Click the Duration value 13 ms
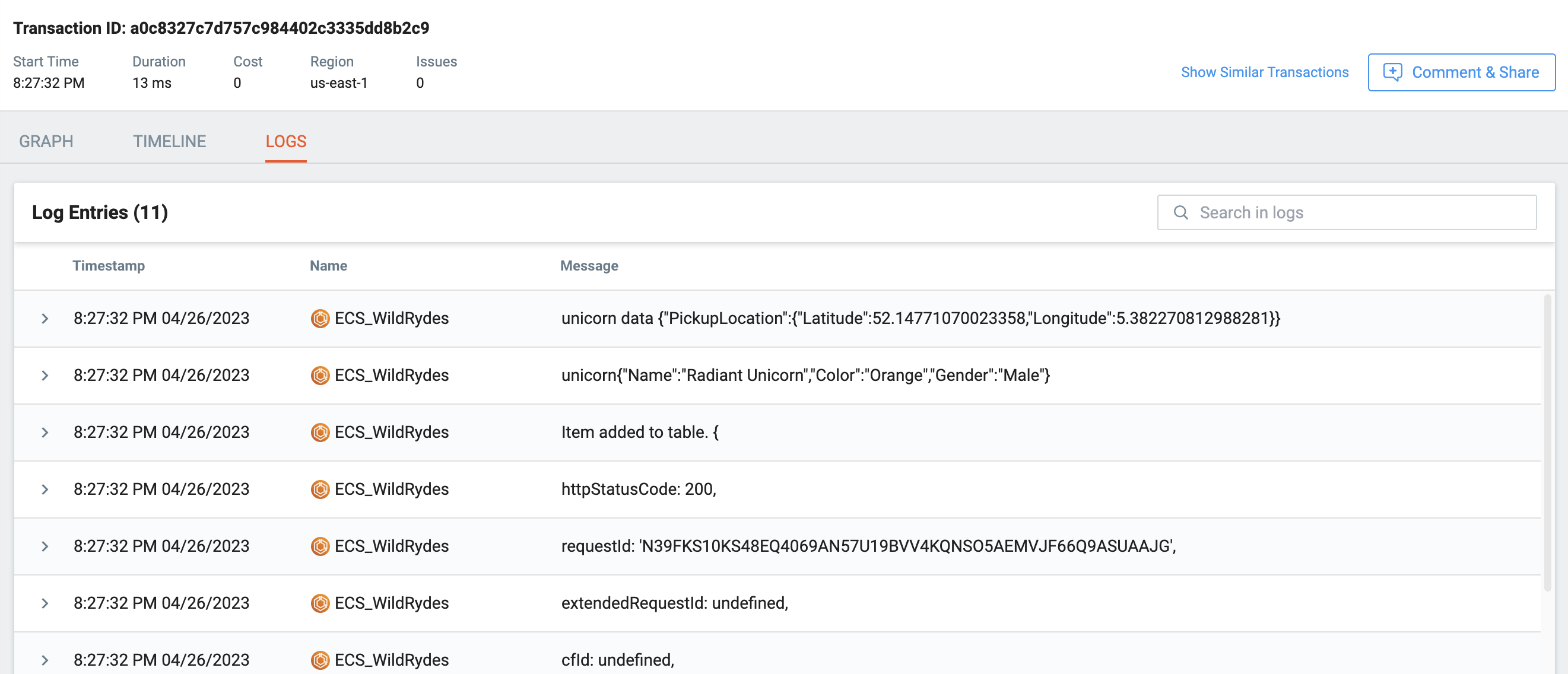 tap(152, 82)
